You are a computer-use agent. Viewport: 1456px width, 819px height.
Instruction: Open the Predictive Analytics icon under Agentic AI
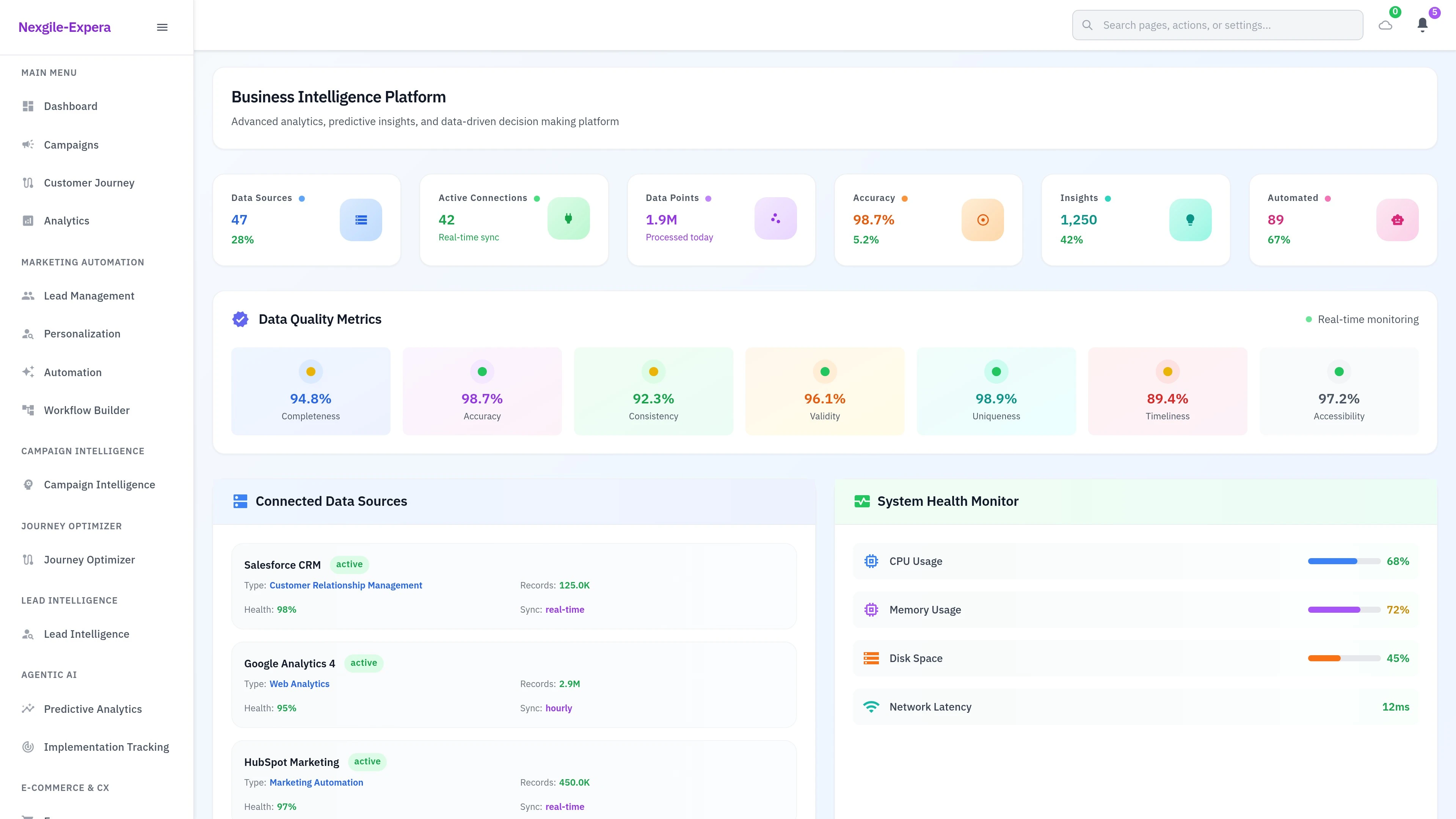coord(28,708)
